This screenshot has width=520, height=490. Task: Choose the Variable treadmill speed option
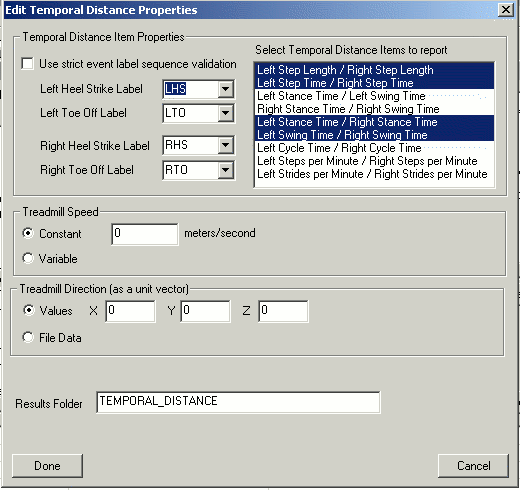tap(28, 258)
